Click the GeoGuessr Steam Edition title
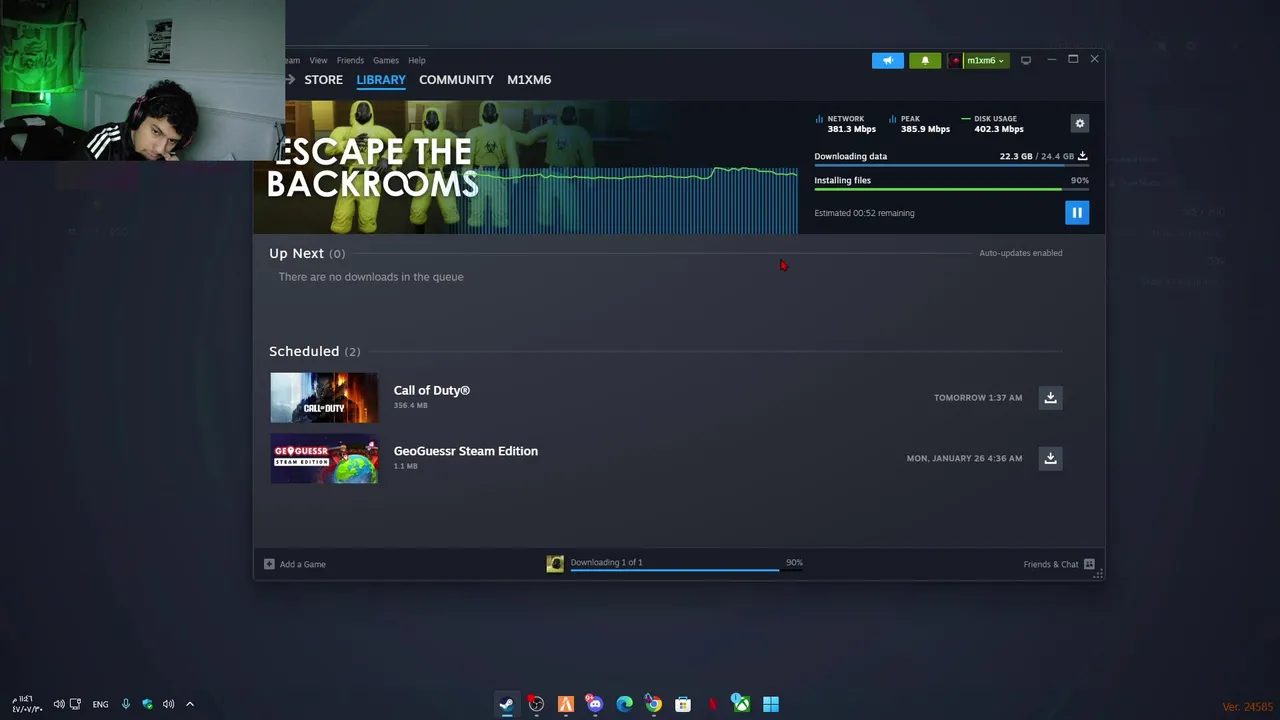The width and height of the screenshot is (1280, 720). (465, 451)
